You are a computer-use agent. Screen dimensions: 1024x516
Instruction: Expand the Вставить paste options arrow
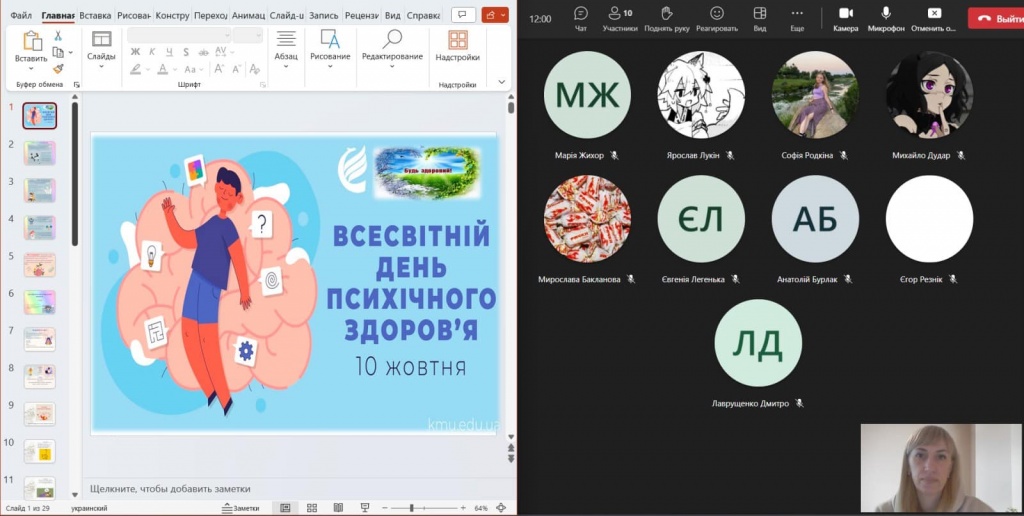[31, 69]
